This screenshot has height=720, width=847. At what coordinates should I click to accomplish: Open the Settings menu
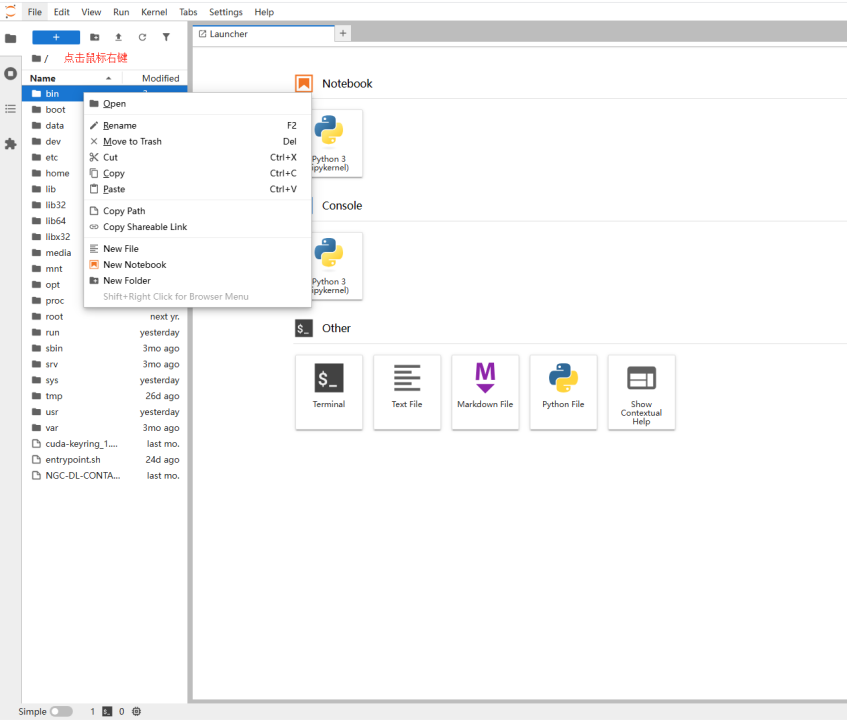click(226, 12)
